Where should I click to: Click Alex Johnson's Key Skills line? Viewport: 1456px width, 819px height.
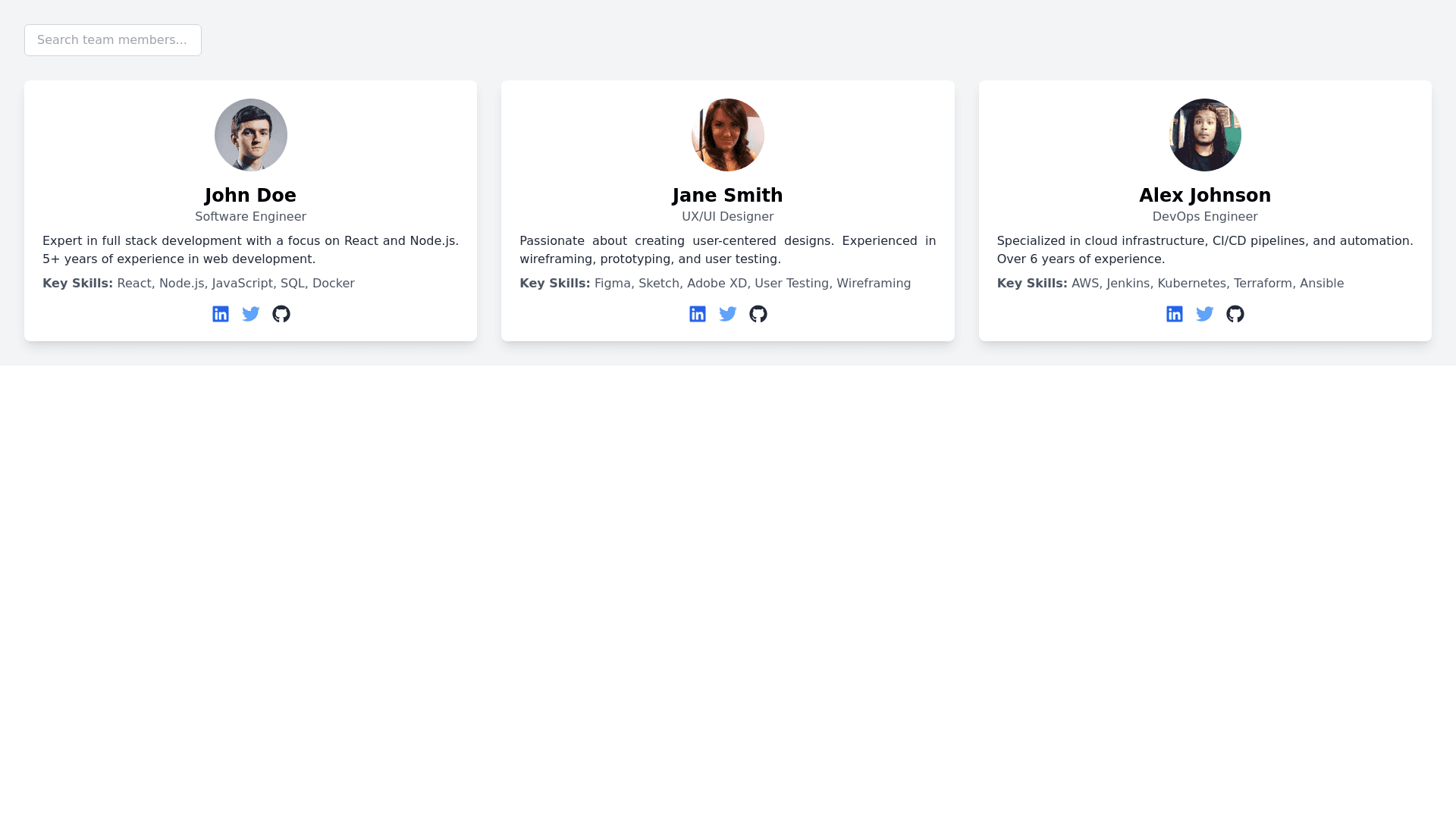click(x=1170, y=284)
